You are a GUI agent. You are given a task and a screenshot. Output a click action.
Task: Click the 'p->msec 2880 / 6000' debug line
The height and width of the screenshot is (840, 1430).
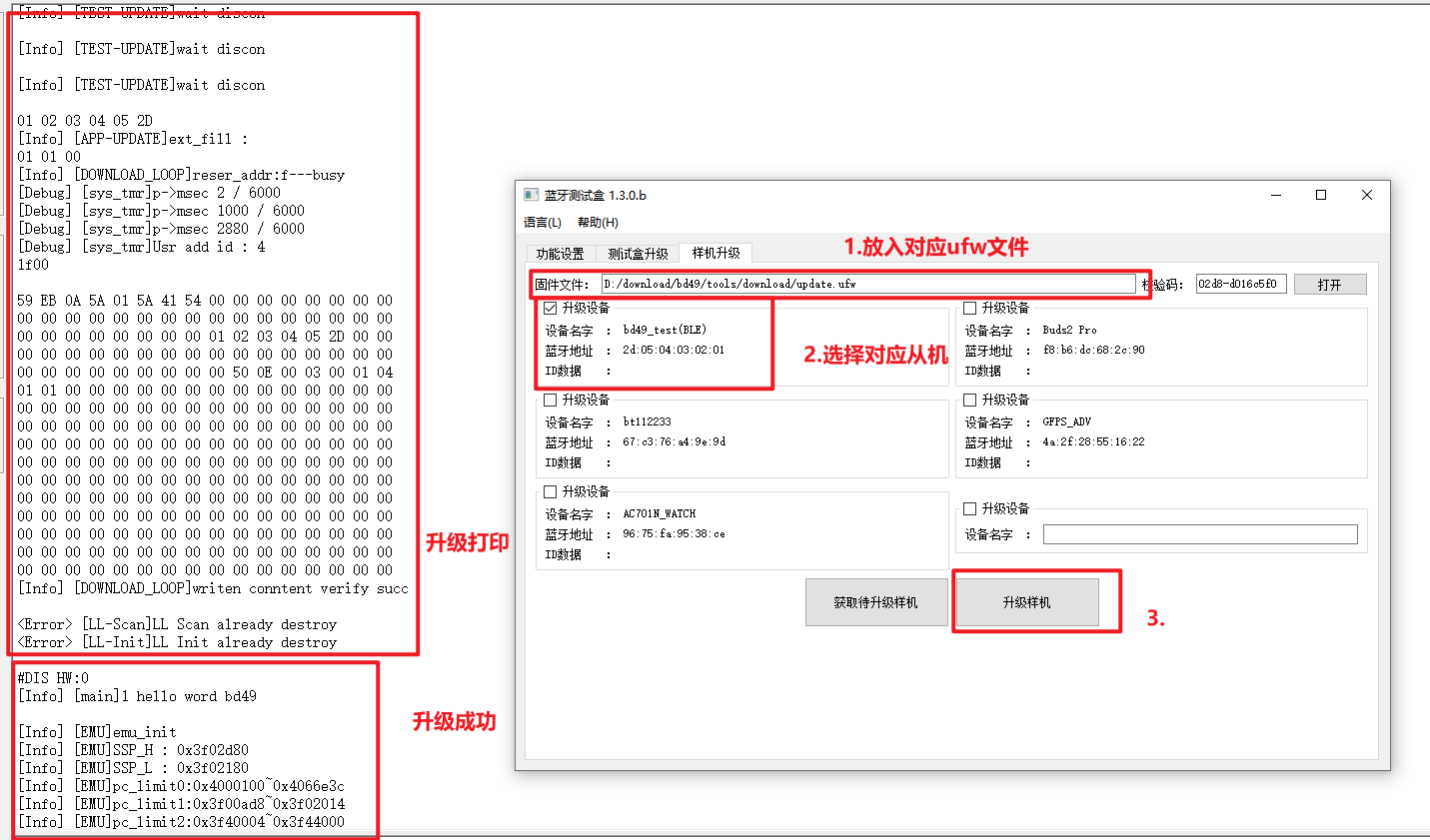(x=161, y=229)
